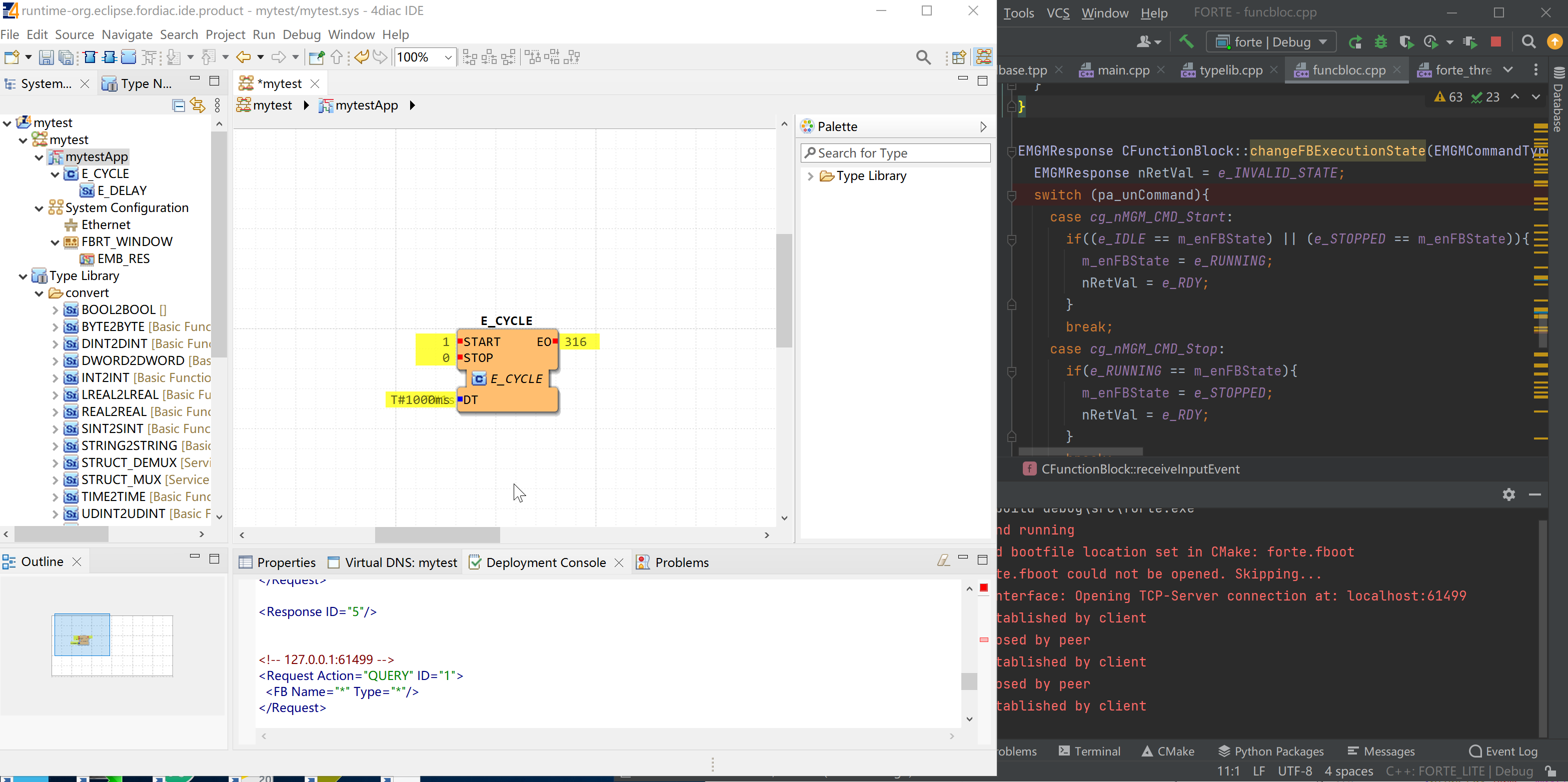Click the red stop indicator in Deployment Console

click(984, 587)
